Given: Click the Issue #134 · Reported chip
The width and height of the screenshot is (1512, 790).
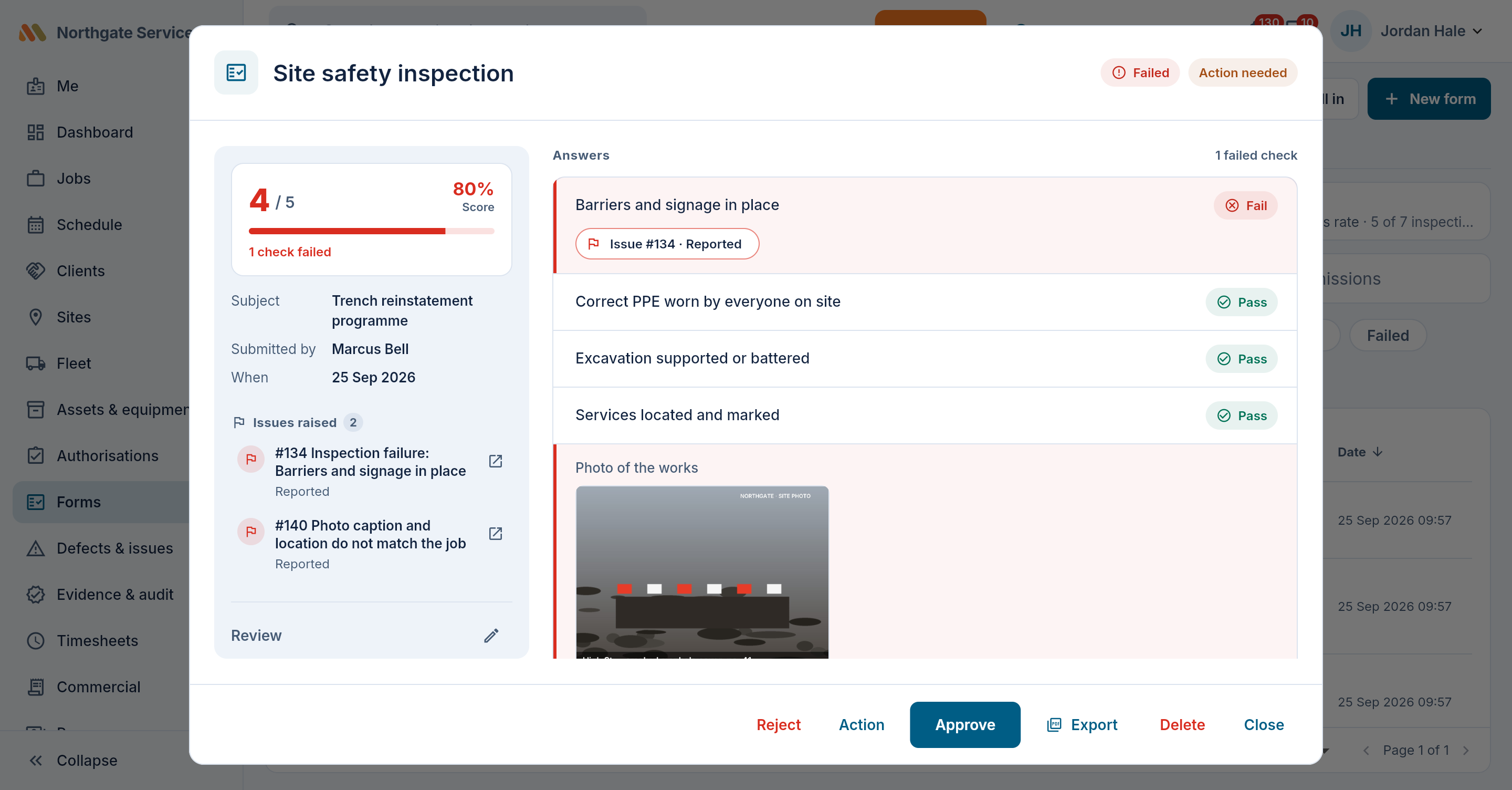Looking at the screenshot, I should pyautogui.click(x=667, y=244).
